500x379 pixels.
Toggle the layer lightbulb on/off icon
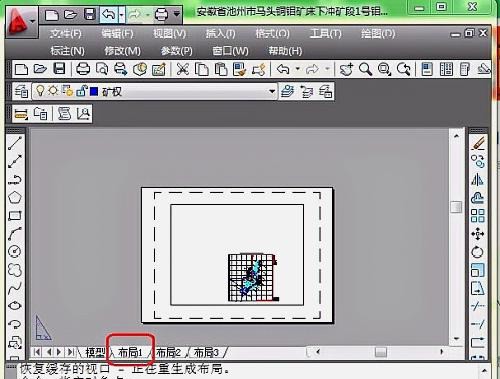click(x=40, y=91)
